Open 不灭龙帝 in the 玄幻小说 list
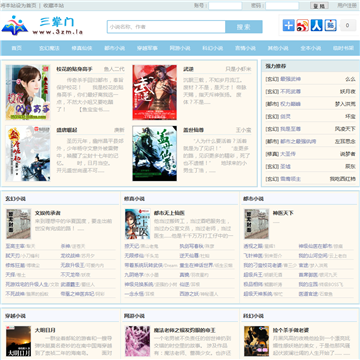360x360 pixels. tap(70, 275)
